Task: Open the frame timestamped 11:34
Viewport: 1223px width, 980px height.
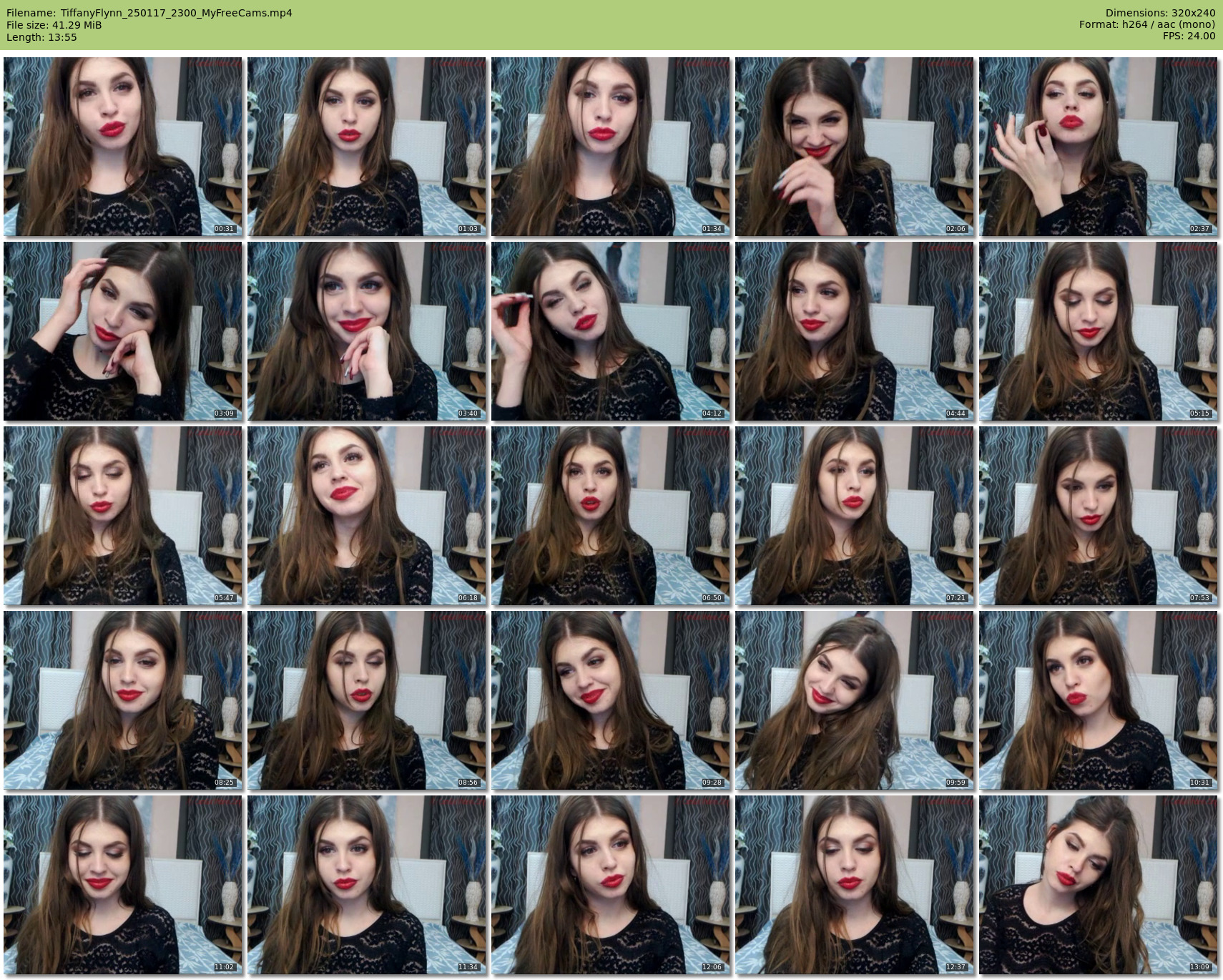Action: (366, 885)
